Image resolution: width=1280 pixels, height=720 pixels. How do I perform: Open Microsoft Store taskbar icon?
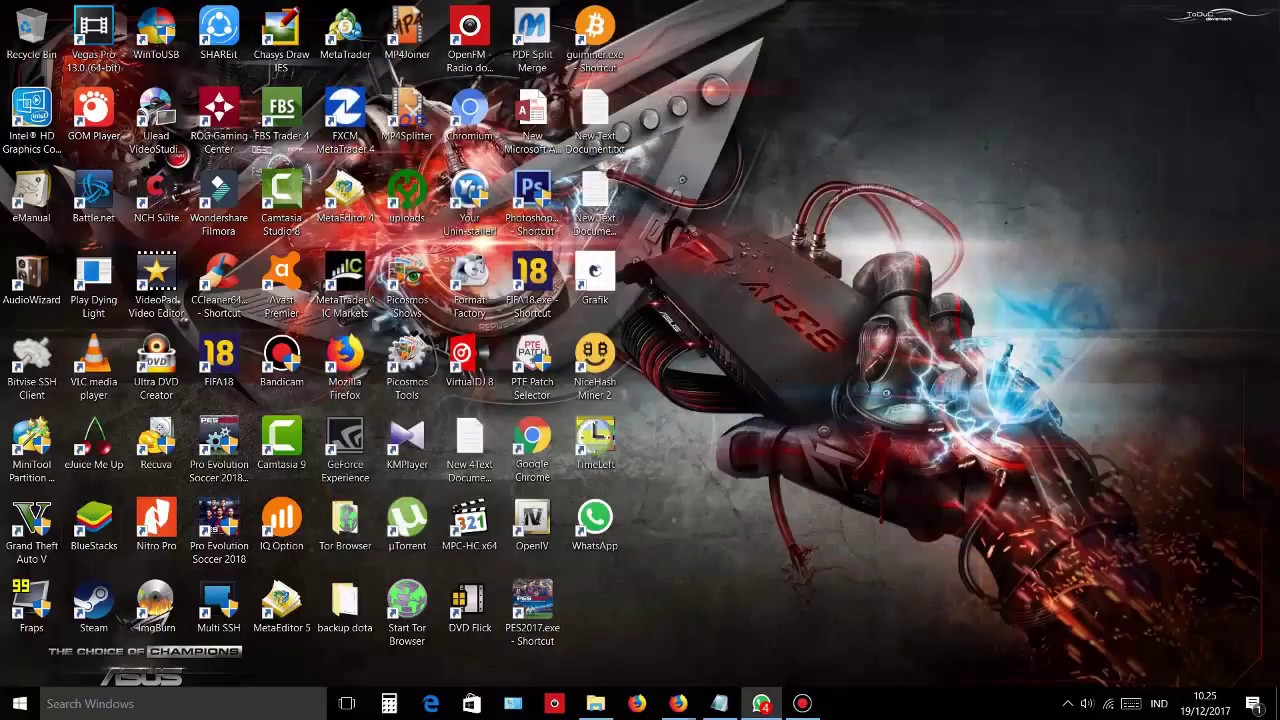pos(472,703)
